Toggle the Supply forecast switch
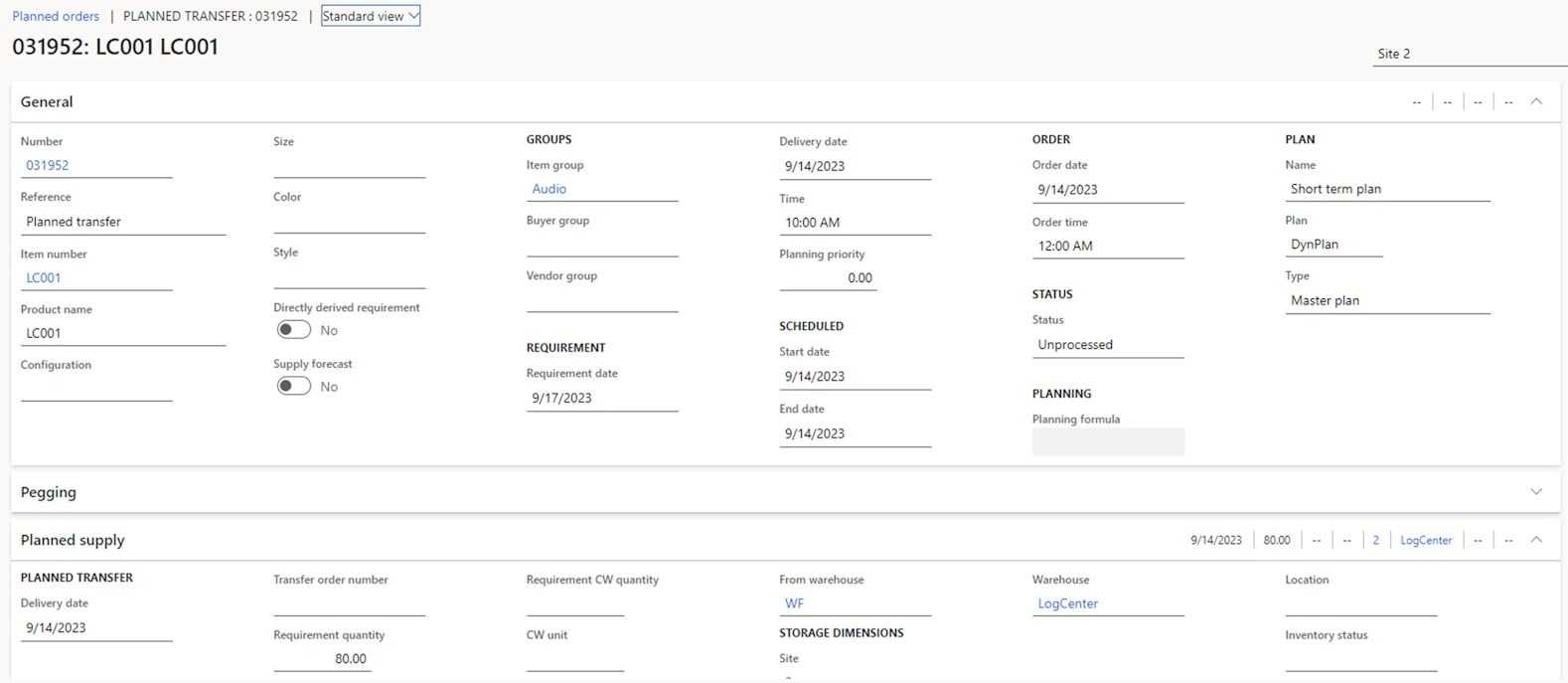 coord(294,387)
